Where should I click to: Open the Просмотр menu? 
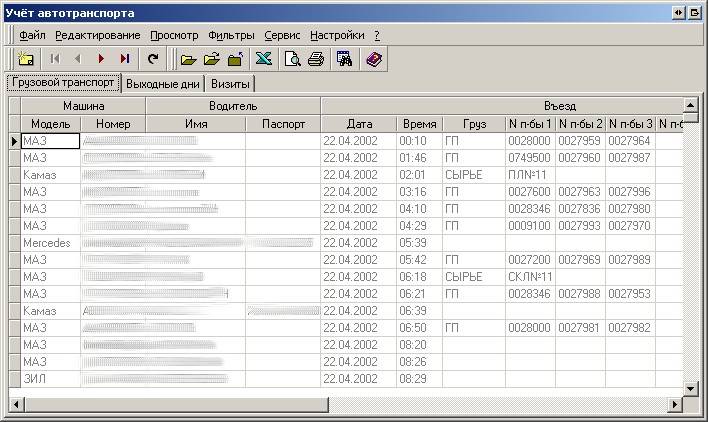(x=174, y=35)
